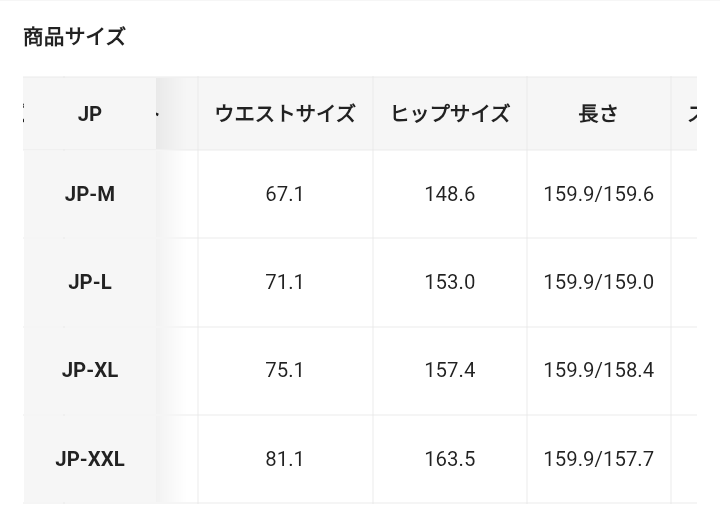Screen dimensions: 720x507
Task: Click waist value 67.1 for JP-M
Action: pos(285,194)
